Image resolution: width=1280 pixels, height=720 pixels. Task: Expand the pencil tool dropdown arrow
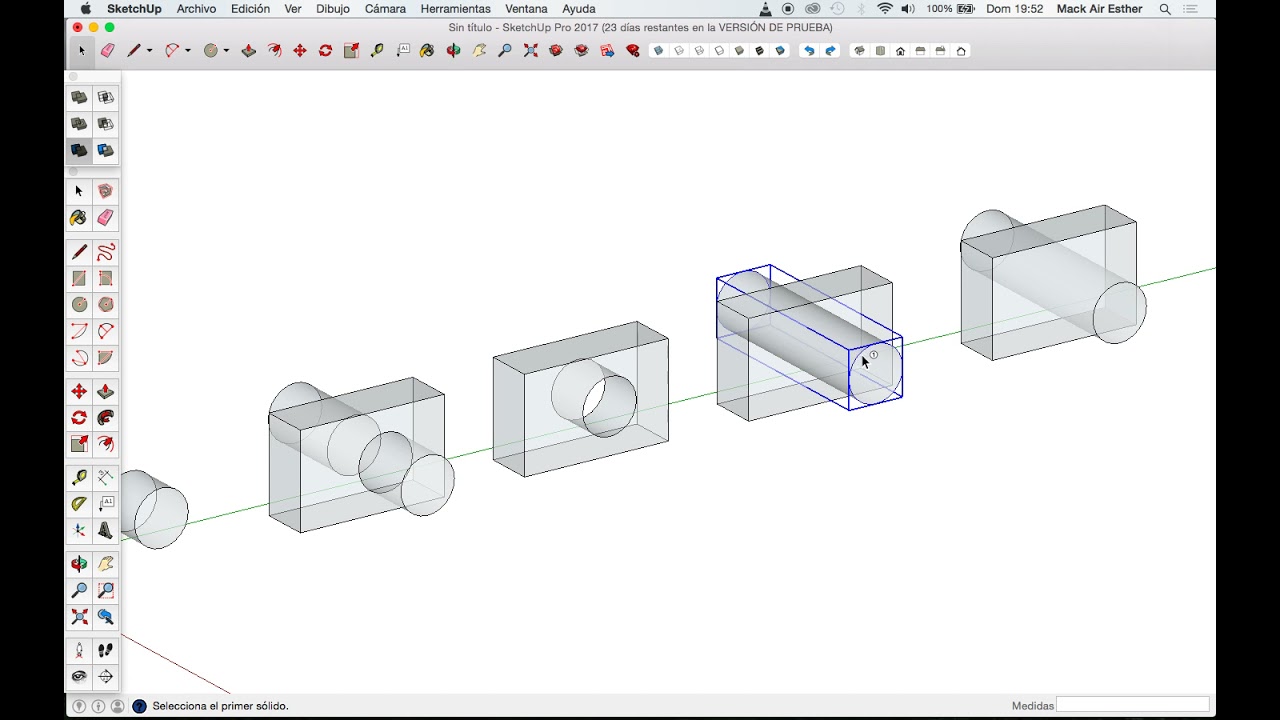[x=150, y=51]
